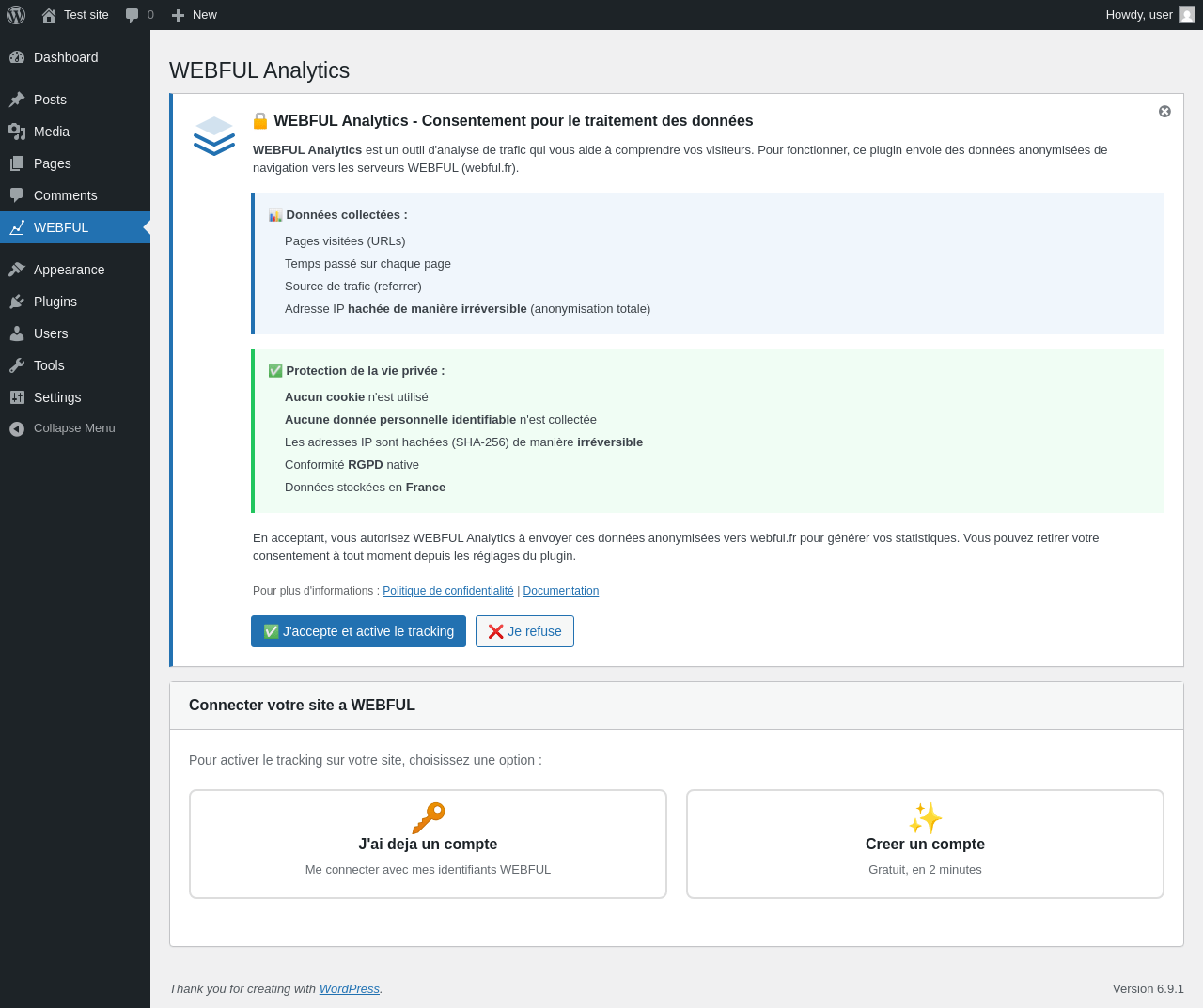This screenshot has width=1203, height=1008.
Task: Click the Tools wrench icon
Action: [x=17, y=365]
